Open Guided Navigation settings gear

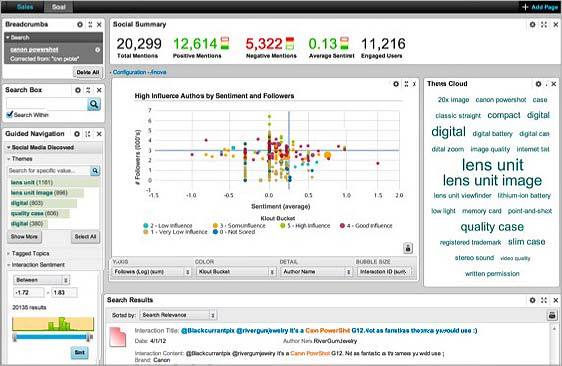coord(77,134)
